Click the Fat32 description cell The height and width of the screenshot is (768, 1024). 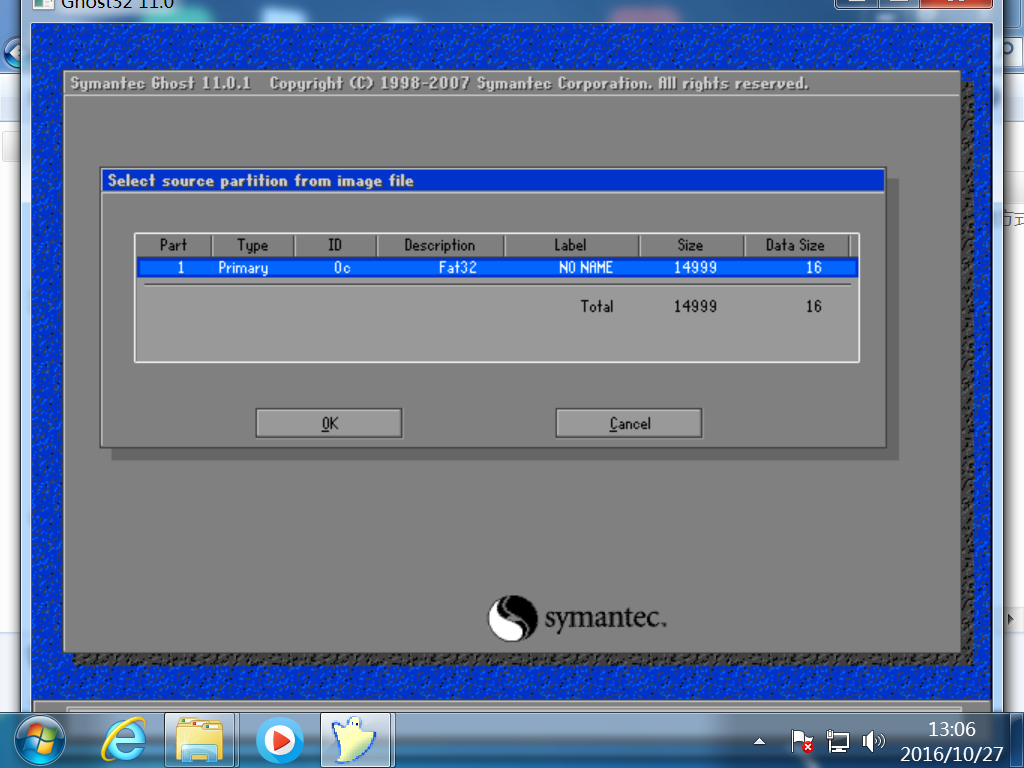tap(458, 268)
